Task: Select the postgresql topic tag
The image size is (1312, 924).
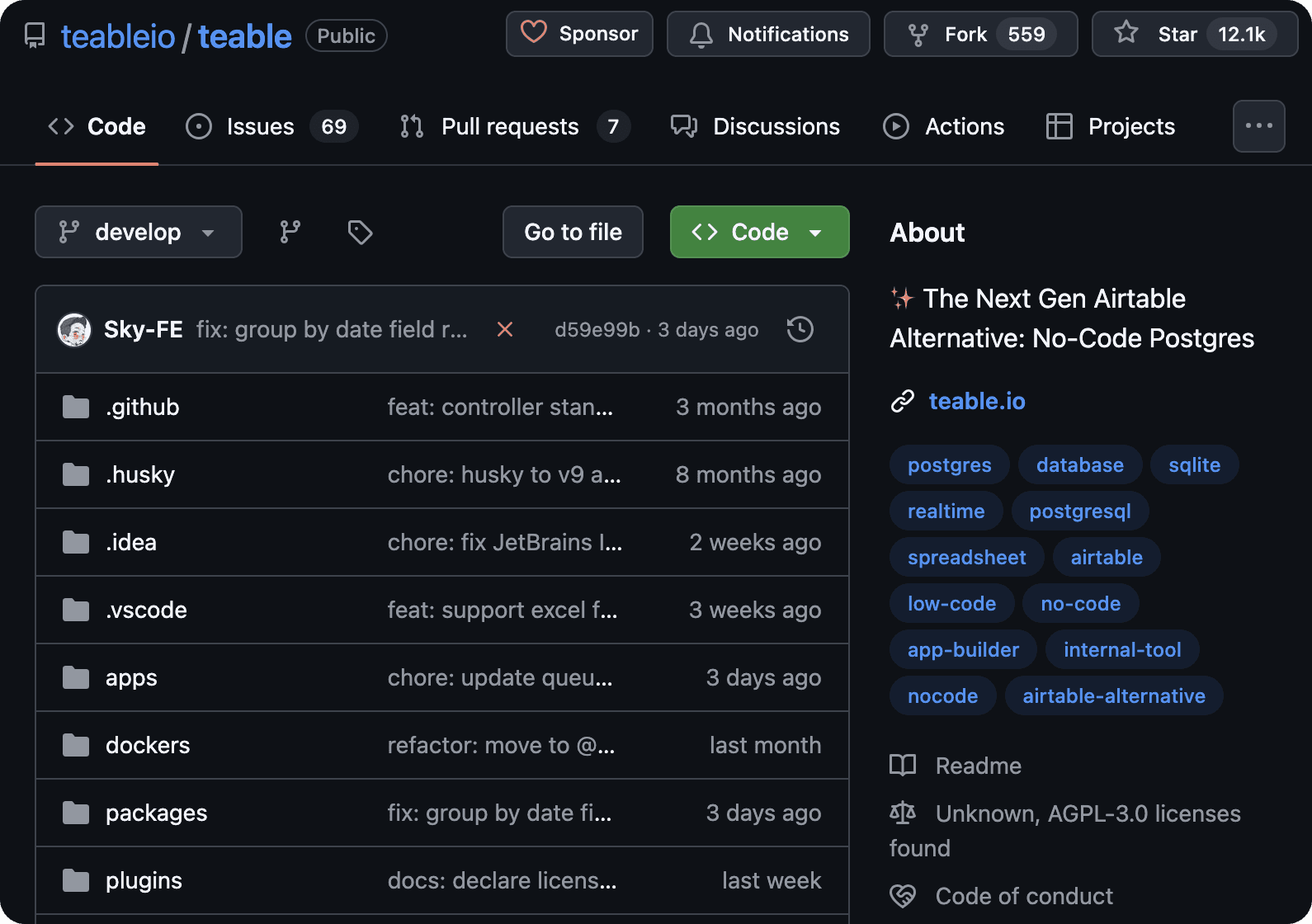Action: click(x=1080, y=511)
